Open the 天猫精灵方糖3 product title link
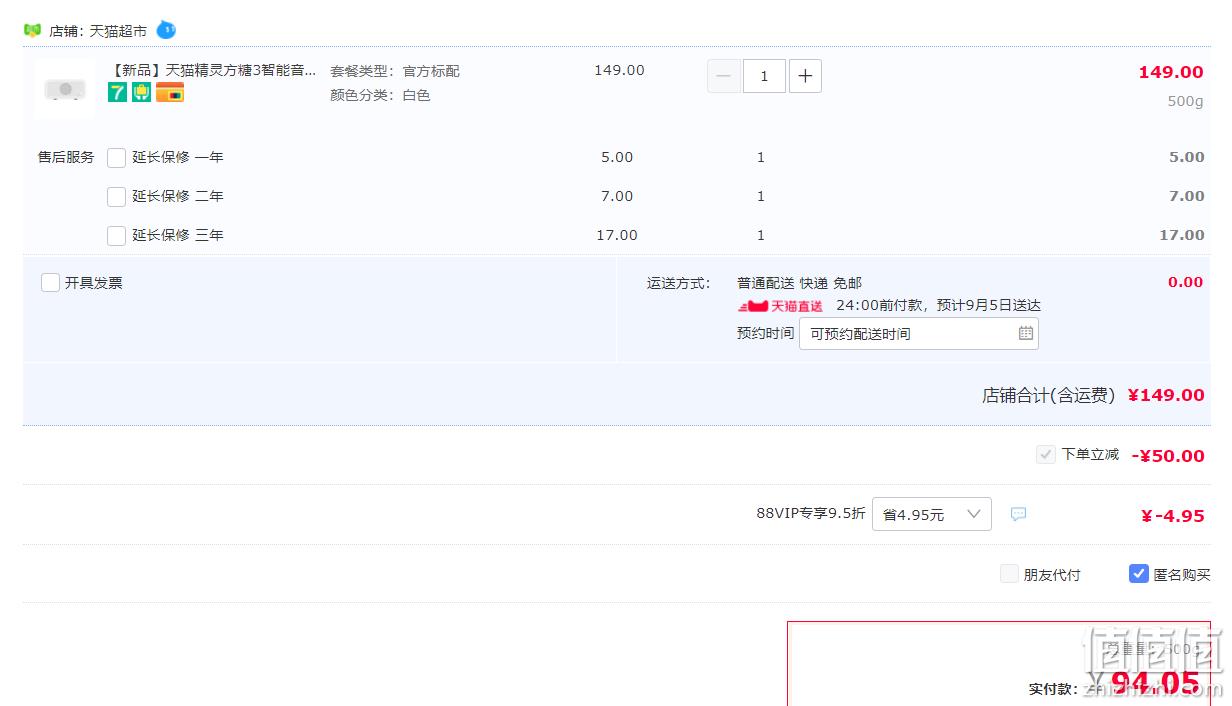Image resolution: width=1232 pixels, height=706 pixels. [213, 70]
